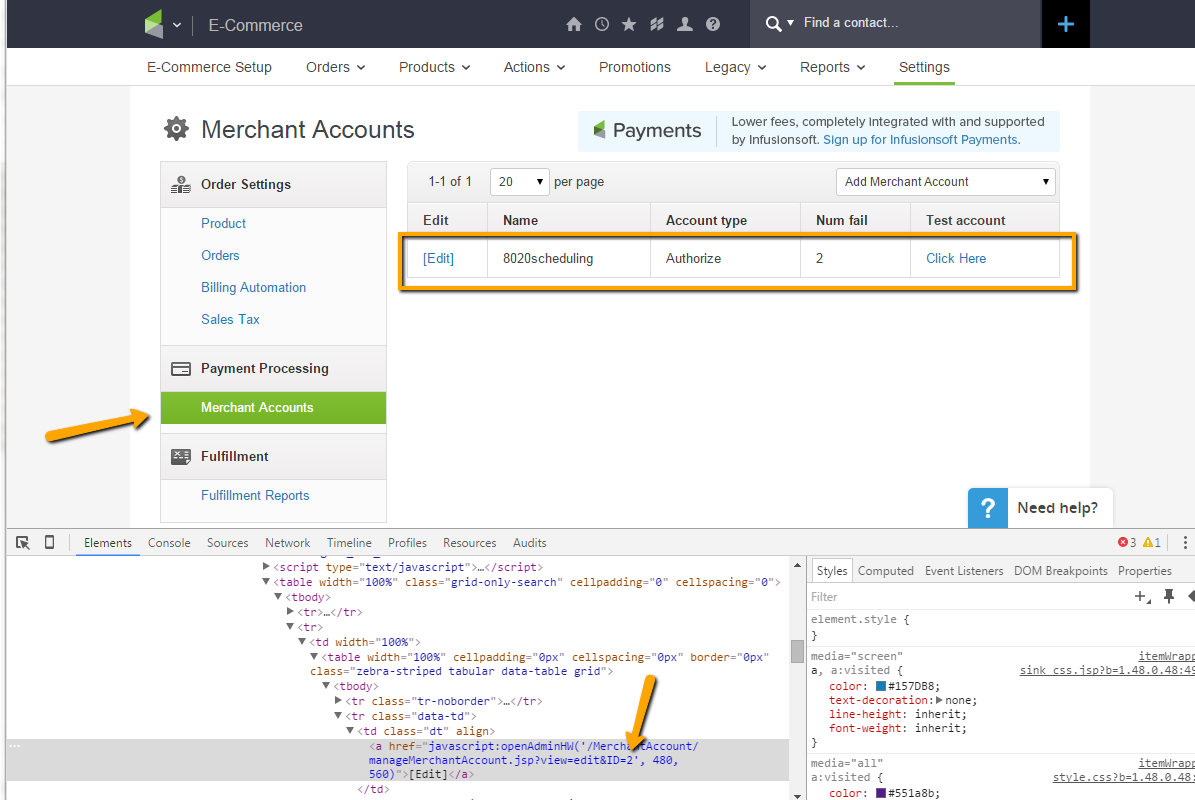Click the #551a8b color swatch
Viewport: 1195px width, 800px height.
point(880,793)
